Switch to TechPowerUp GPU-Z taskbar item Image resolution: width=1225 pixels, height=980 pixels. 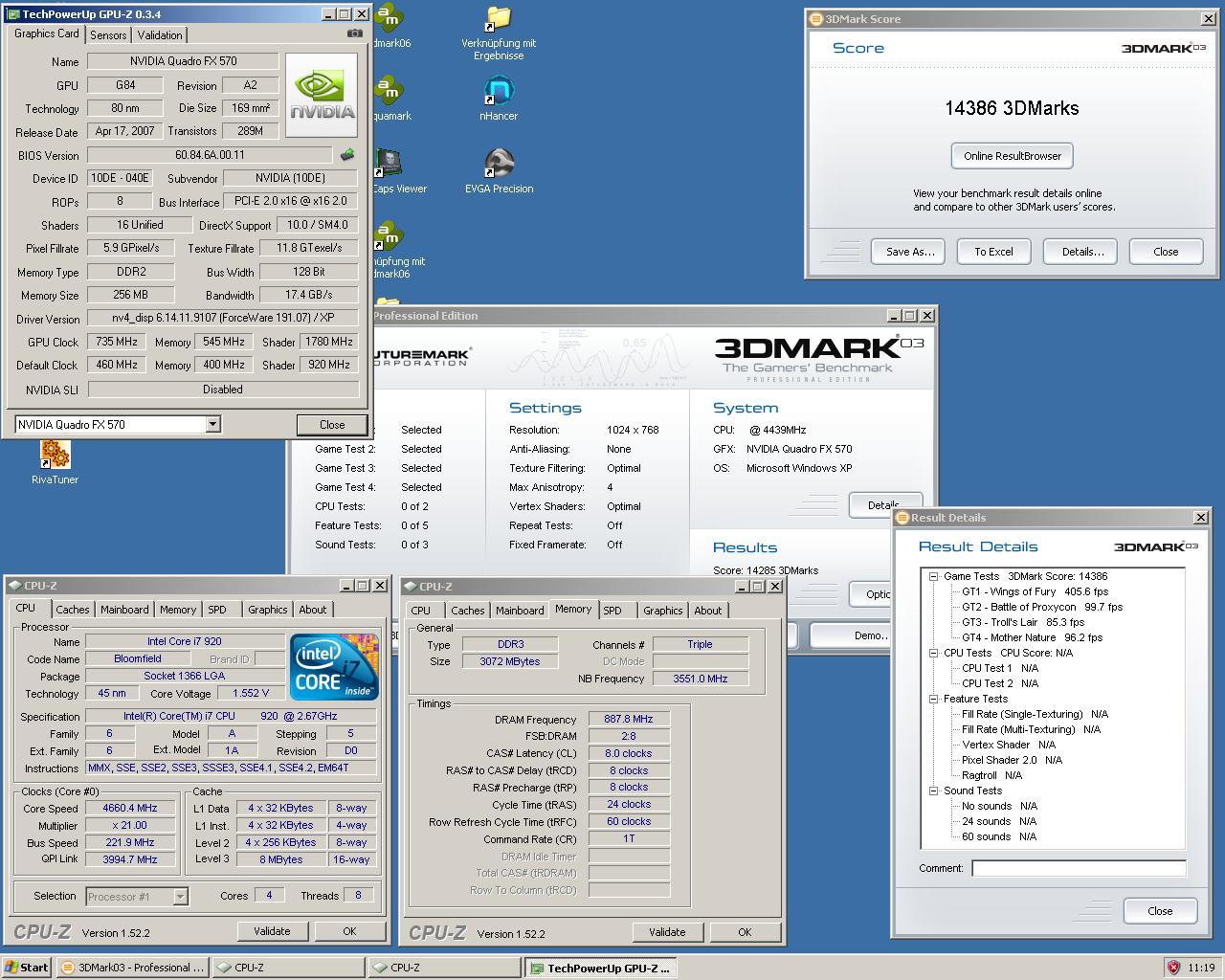coord(600,968)
